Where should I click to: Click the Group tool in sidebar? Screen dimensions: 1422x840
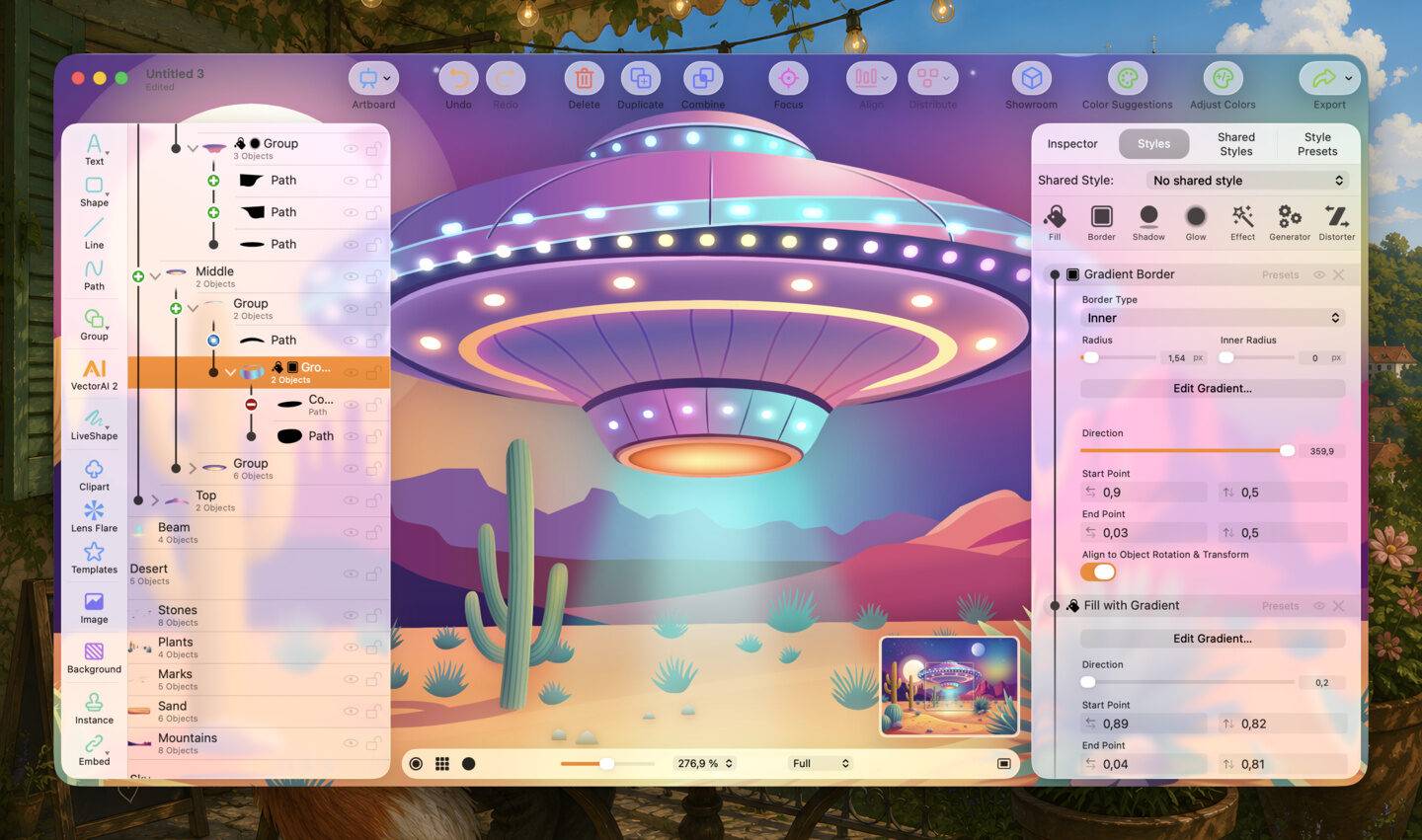(94, 324)
